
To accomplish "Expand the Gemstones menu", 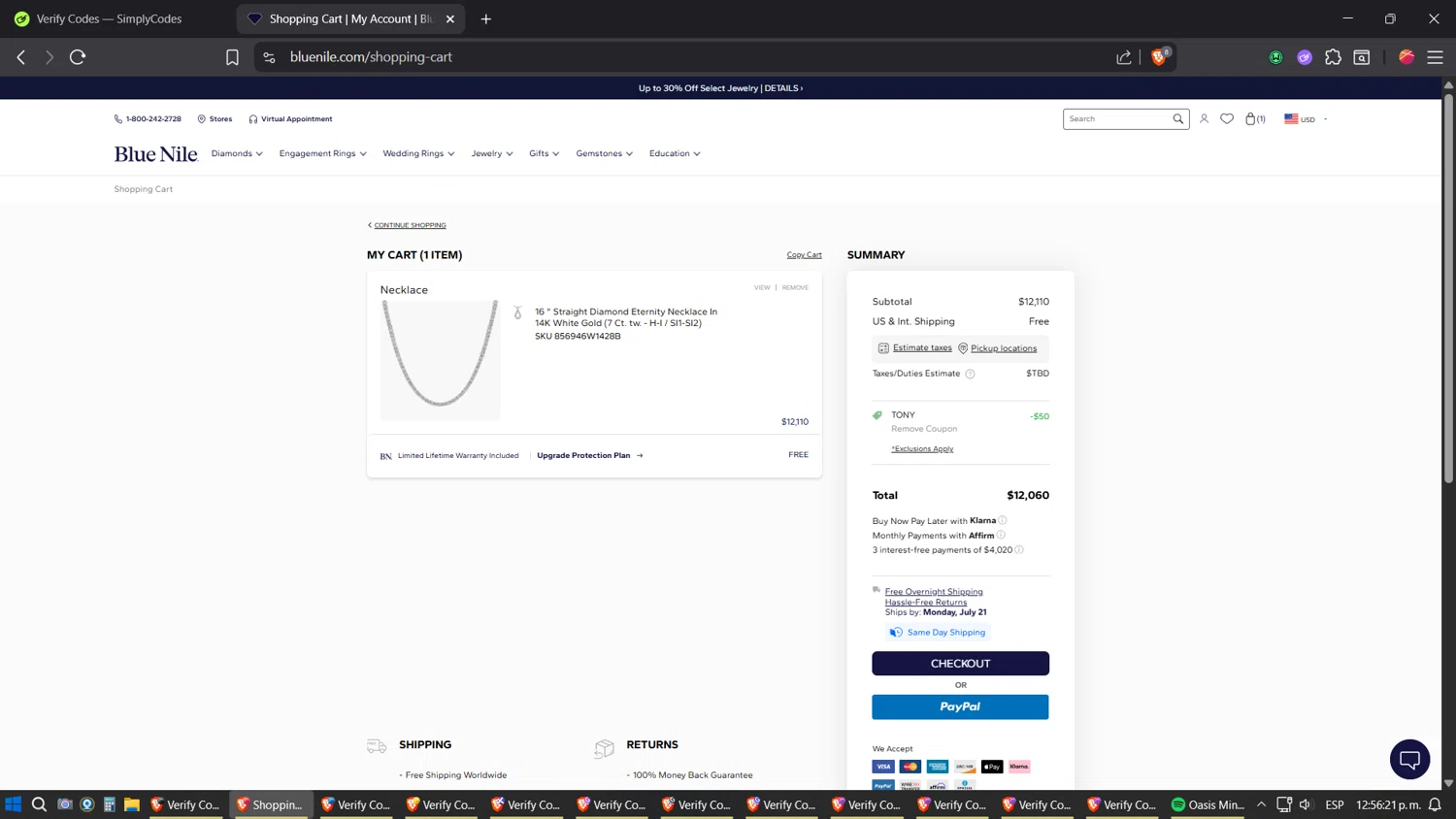I will tap(604, 153).
